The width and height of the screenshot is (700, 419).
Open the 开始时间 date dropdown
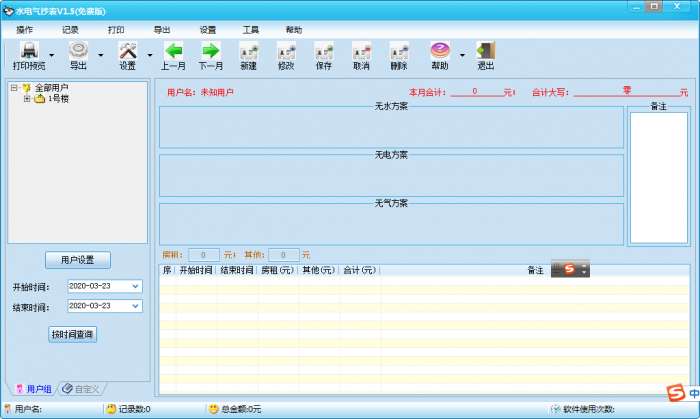[136, 287]
